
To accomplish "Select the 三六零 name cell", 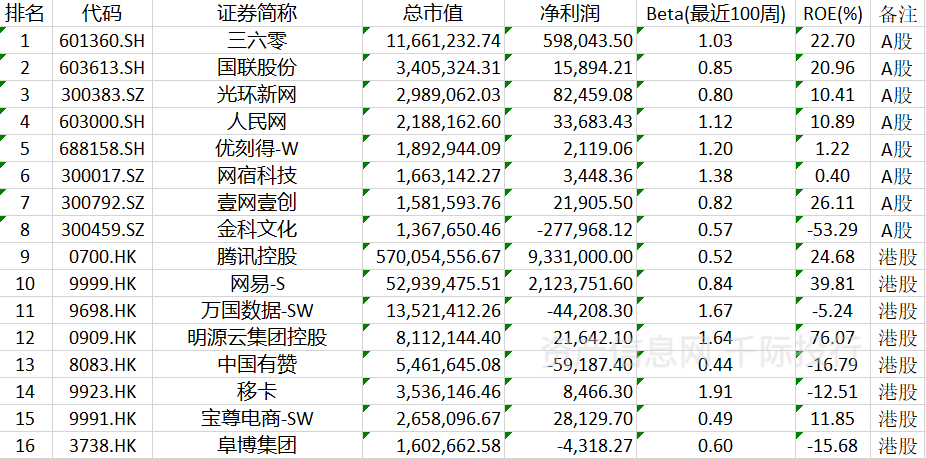I will pos(257,41).
